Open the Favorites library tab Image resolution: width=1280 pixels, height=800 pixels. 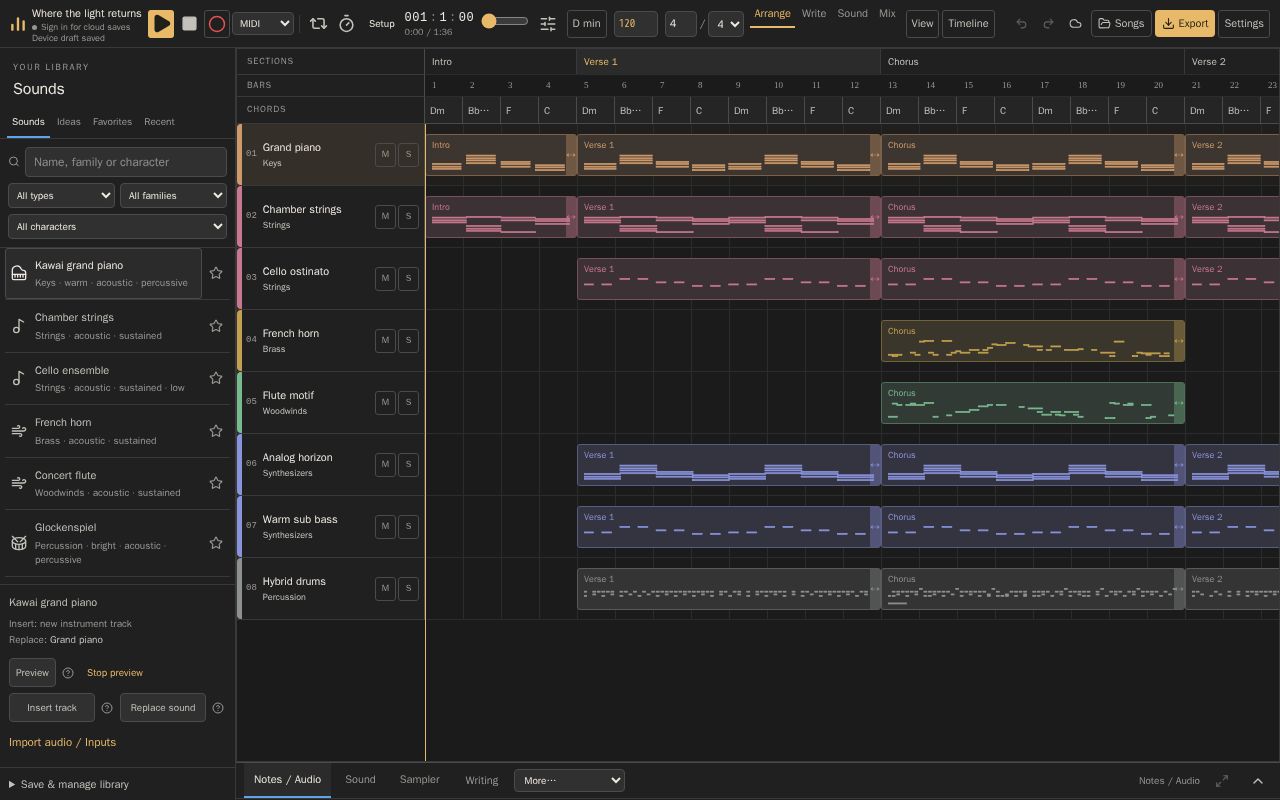coord(112,122)
